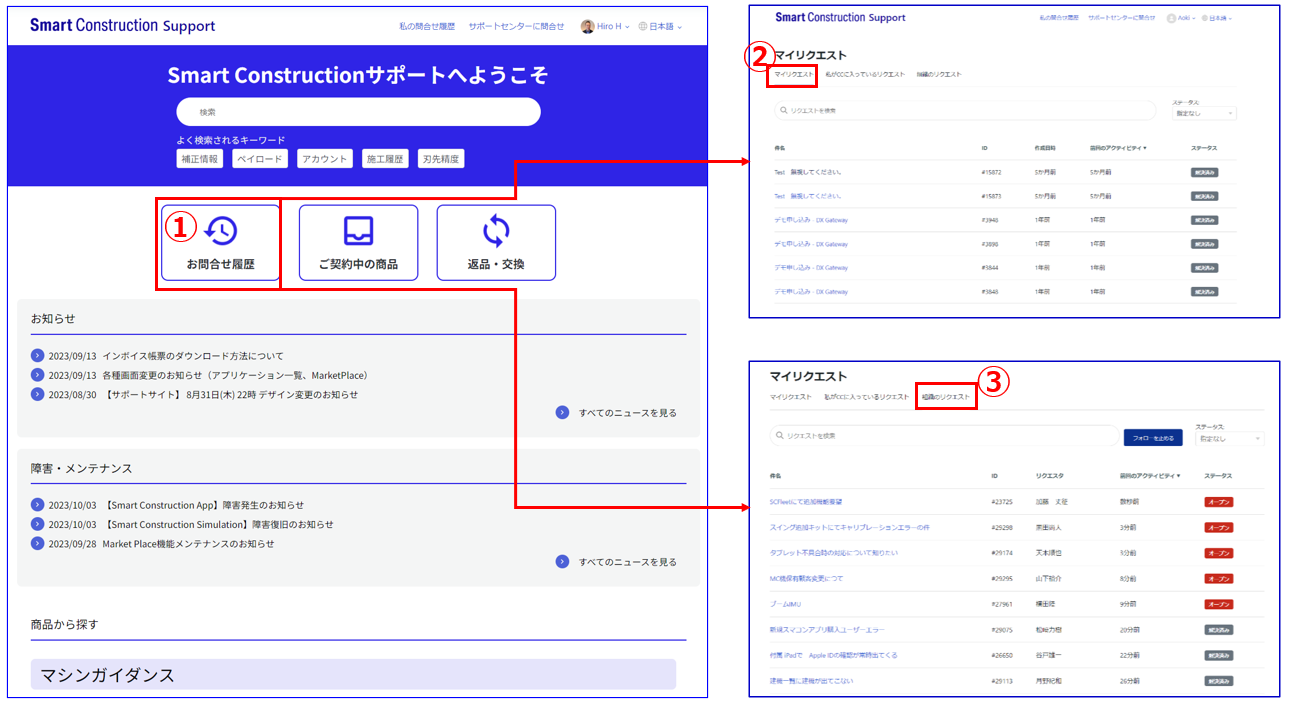This screenshot has width=1290, height=708.
Task: Click ID cell #15873 in upper panel
Action: 991,196
